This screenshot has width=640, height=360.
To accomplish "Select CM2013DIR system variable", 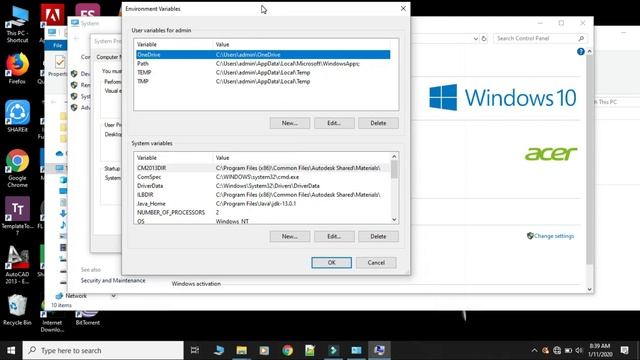I will 263,168.
